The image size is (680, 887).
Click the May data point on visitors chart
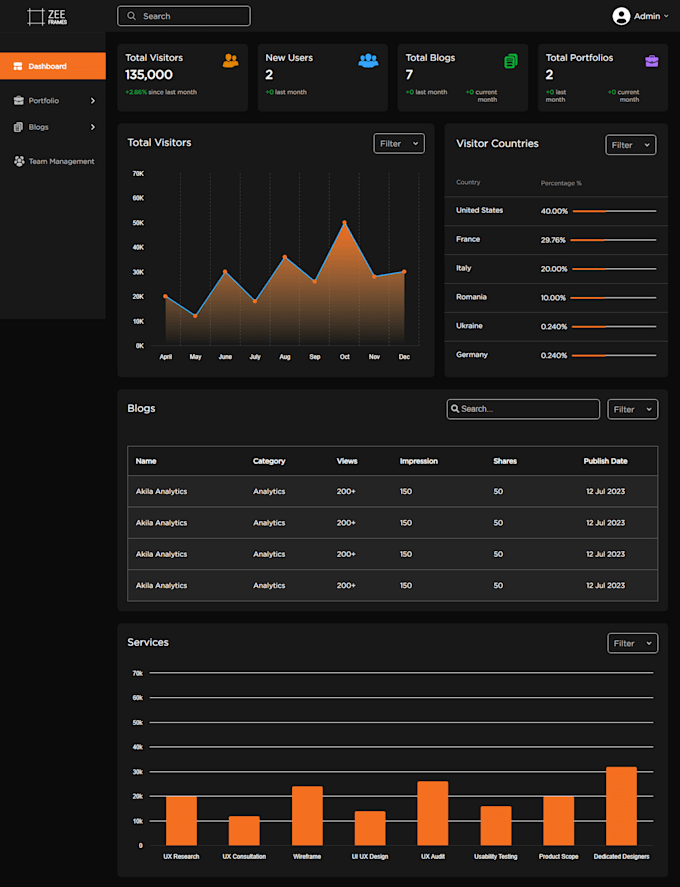195,316
